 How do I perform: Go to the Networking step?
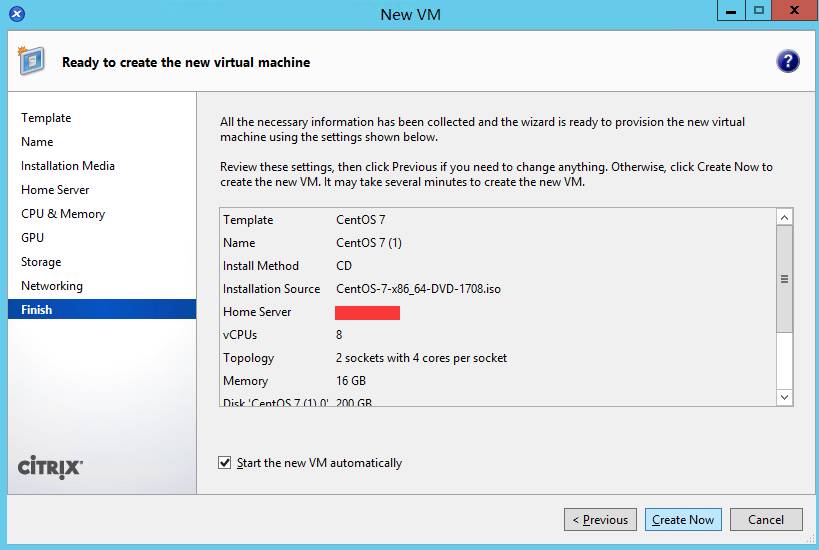[52, 286]
